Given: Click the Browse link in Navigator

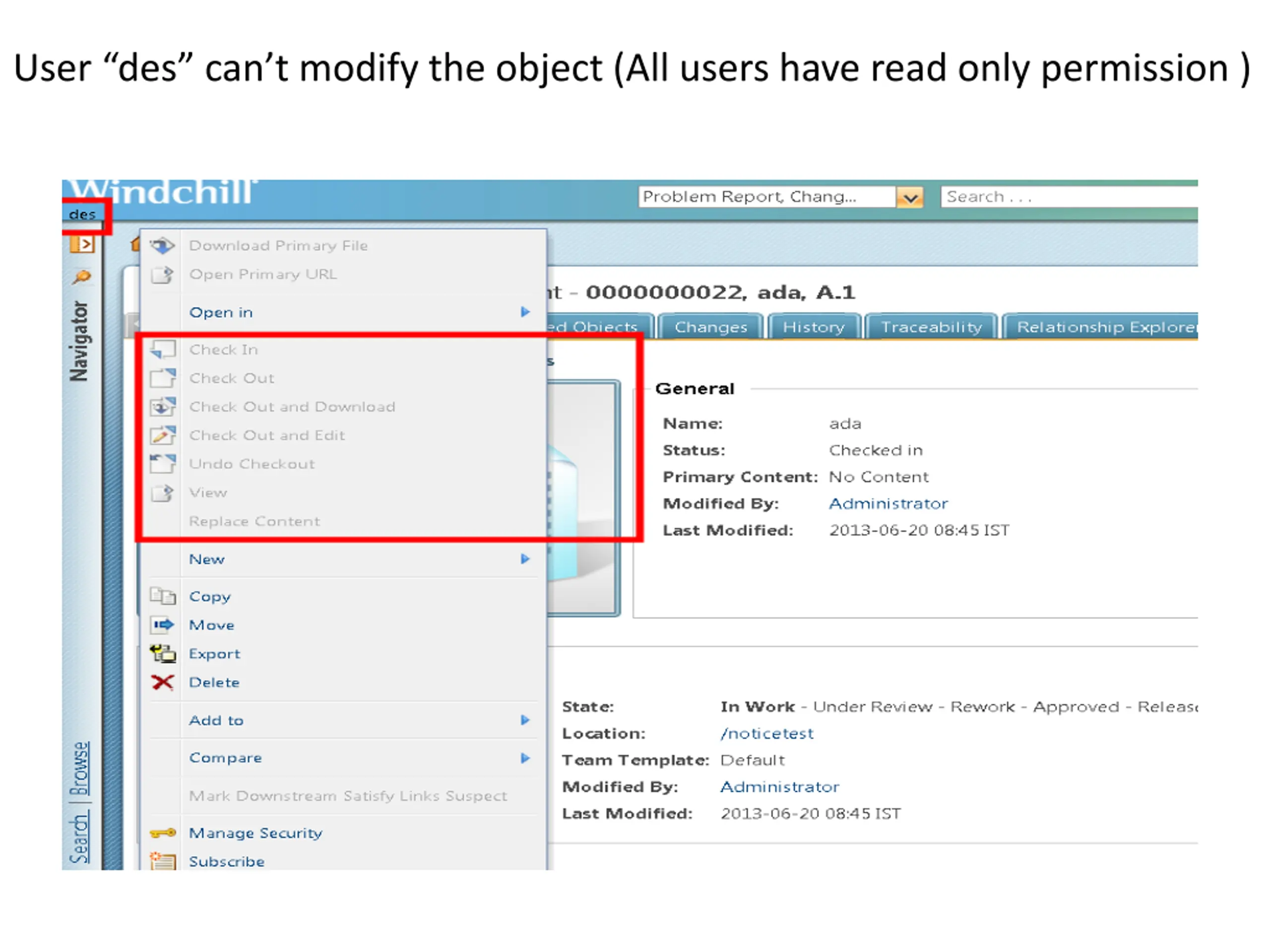Looking at the screenshot, I should (80, 769).
